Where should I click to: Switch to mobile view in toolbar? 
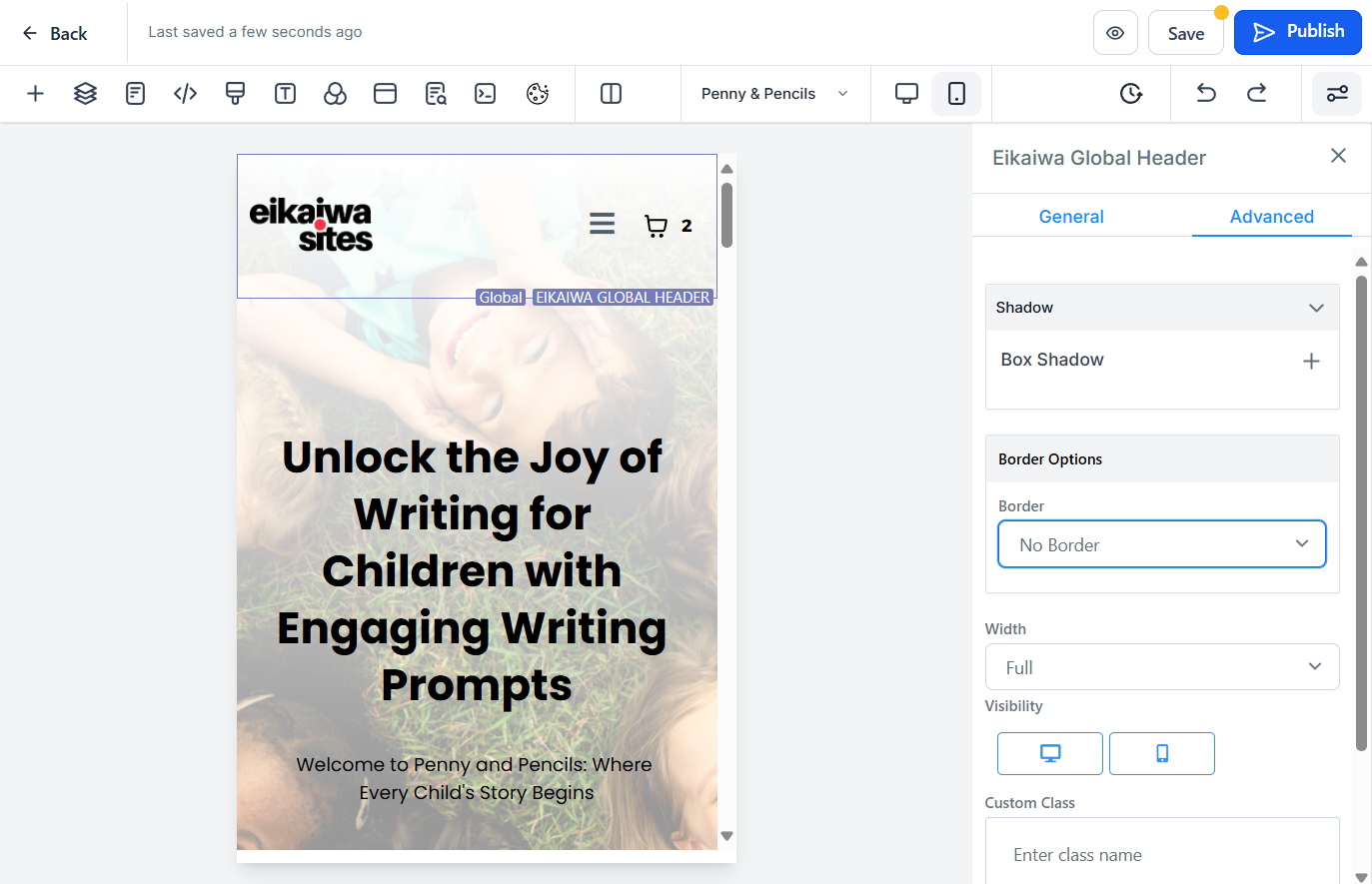tap(956, 94)
